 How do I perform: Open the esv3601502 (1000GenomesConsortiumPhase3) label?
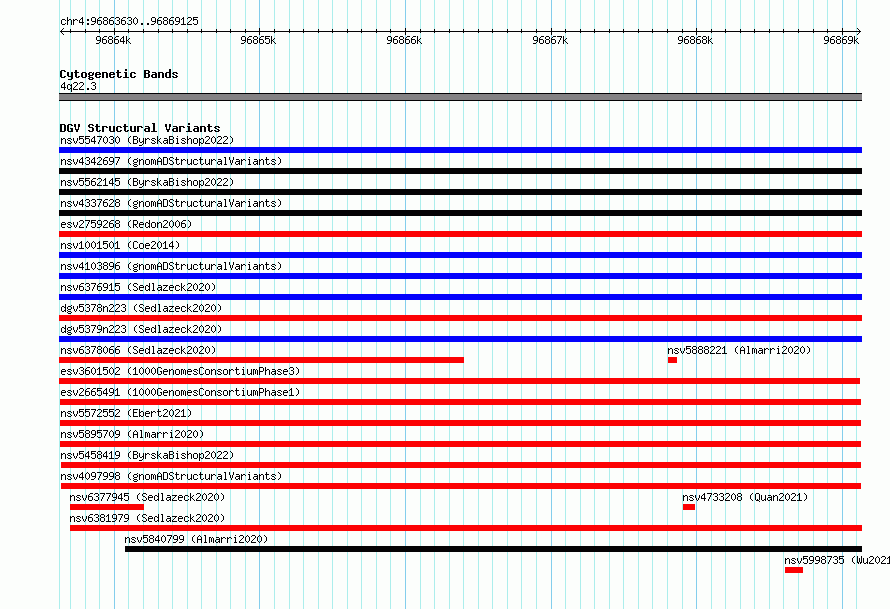click(180, 371)
